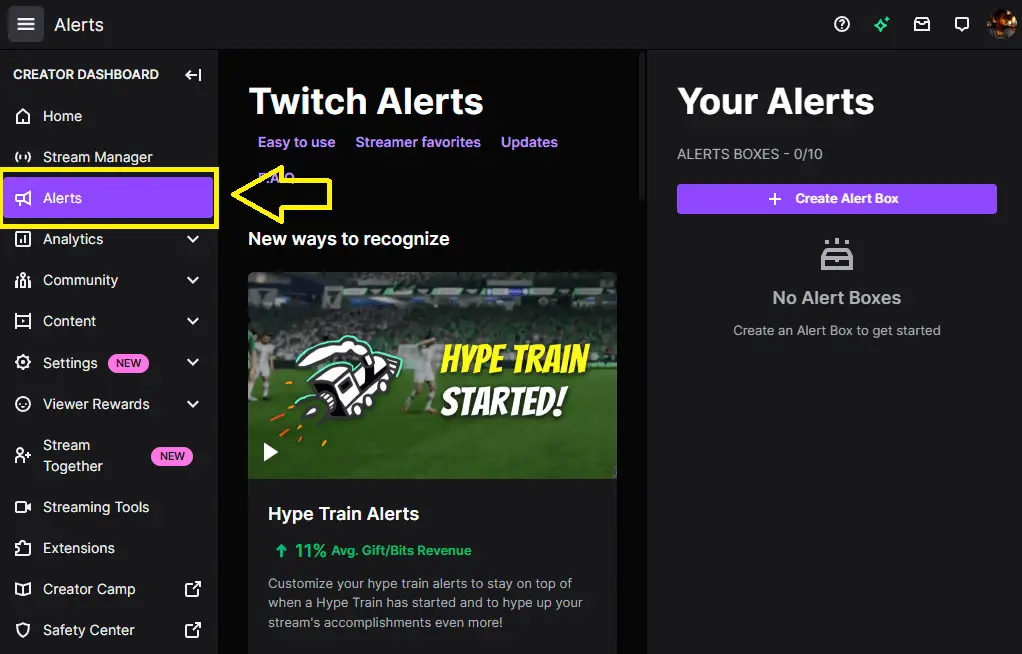Image resolution: width=1022 pixels, height=654 pixels.
Task: Click the Alerts page title in header
Action: click(79, 25)
